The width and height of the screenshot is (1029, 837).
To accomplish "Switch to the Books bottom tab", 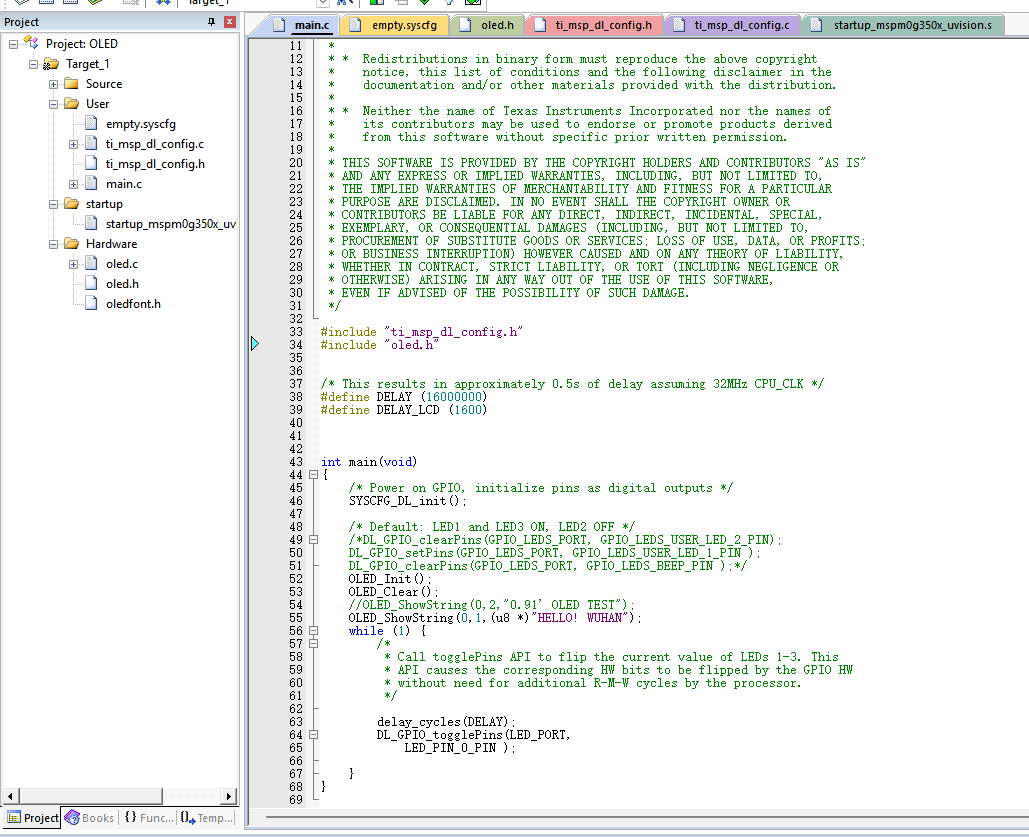I will (x=90, y=818).
